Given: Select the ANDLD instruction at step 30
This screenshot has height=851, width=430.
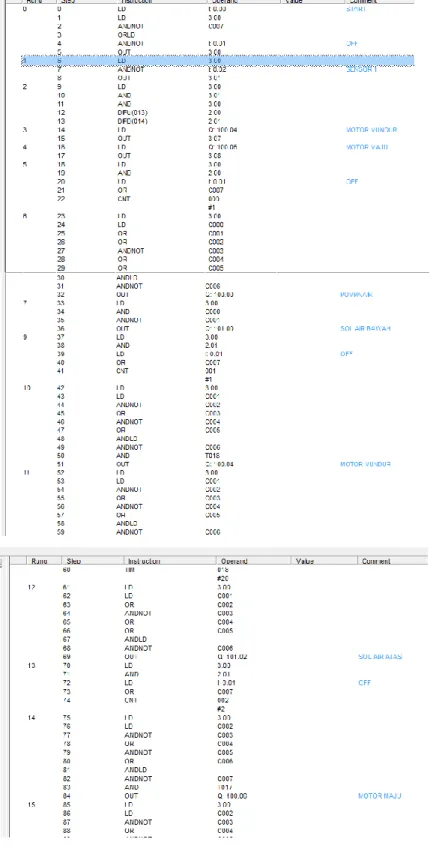Looking at the screenshot, I should tap(127, 277).
